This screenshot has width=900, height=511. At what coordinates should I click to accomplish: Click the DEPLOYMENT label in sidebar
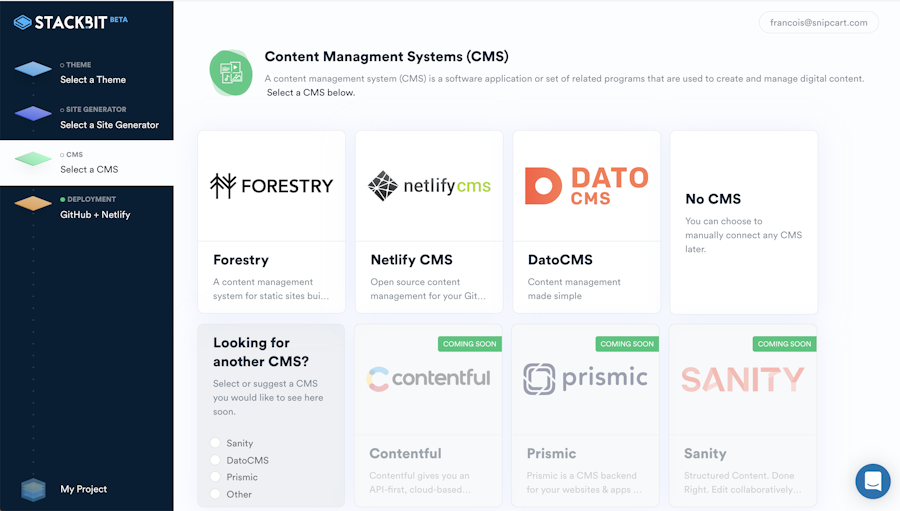tap(91, 199)
